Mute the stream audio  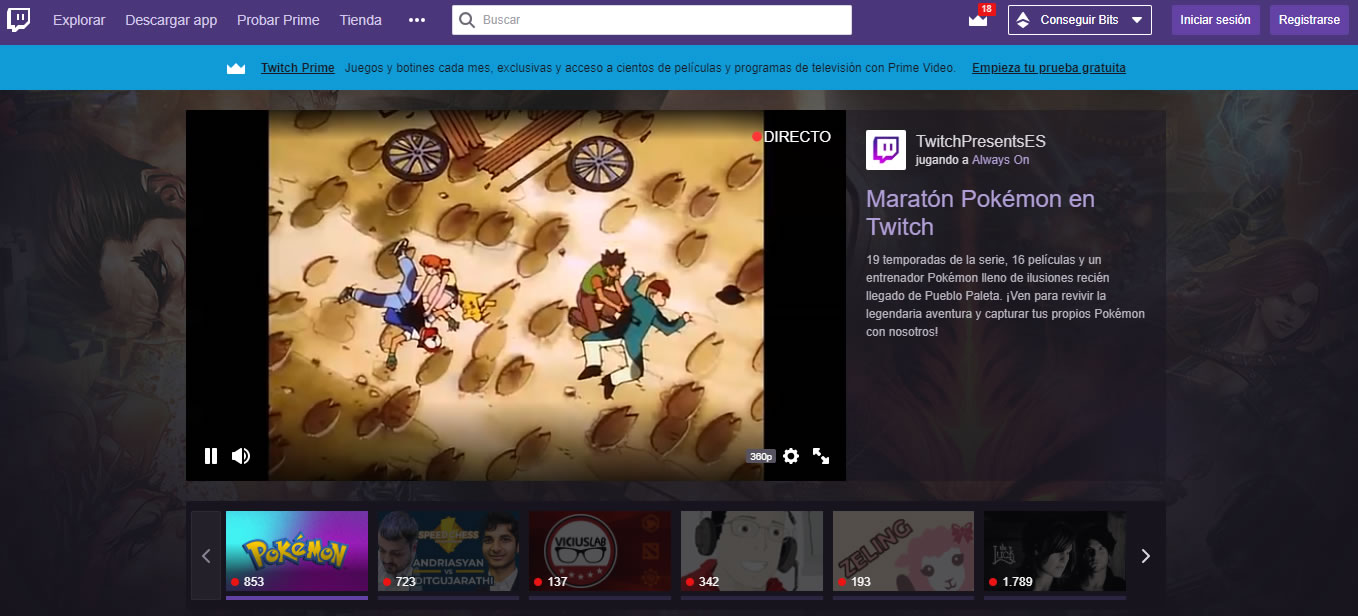pos(240,455)
